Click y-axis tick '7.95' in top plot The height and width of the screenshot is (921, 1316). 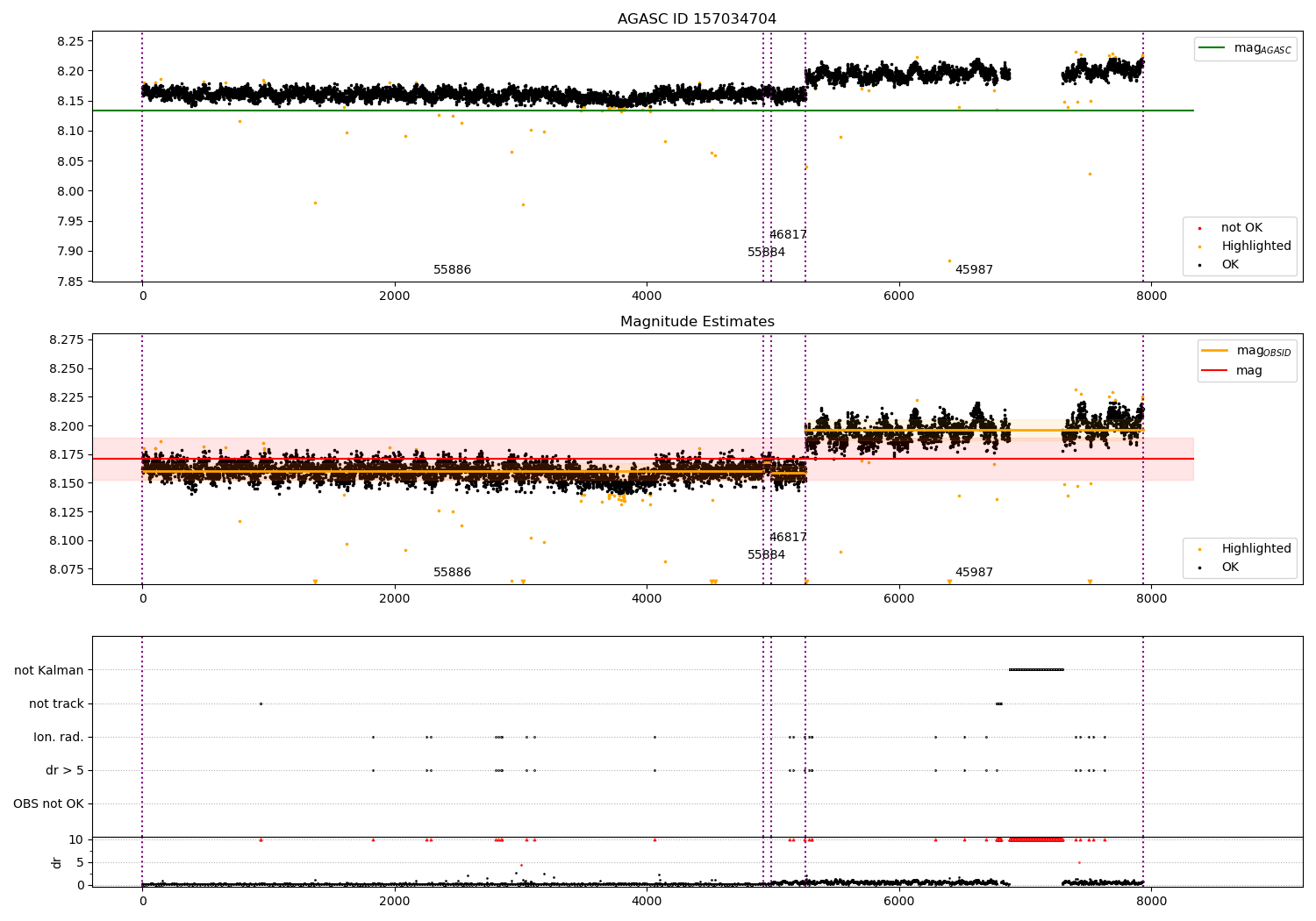69,221
